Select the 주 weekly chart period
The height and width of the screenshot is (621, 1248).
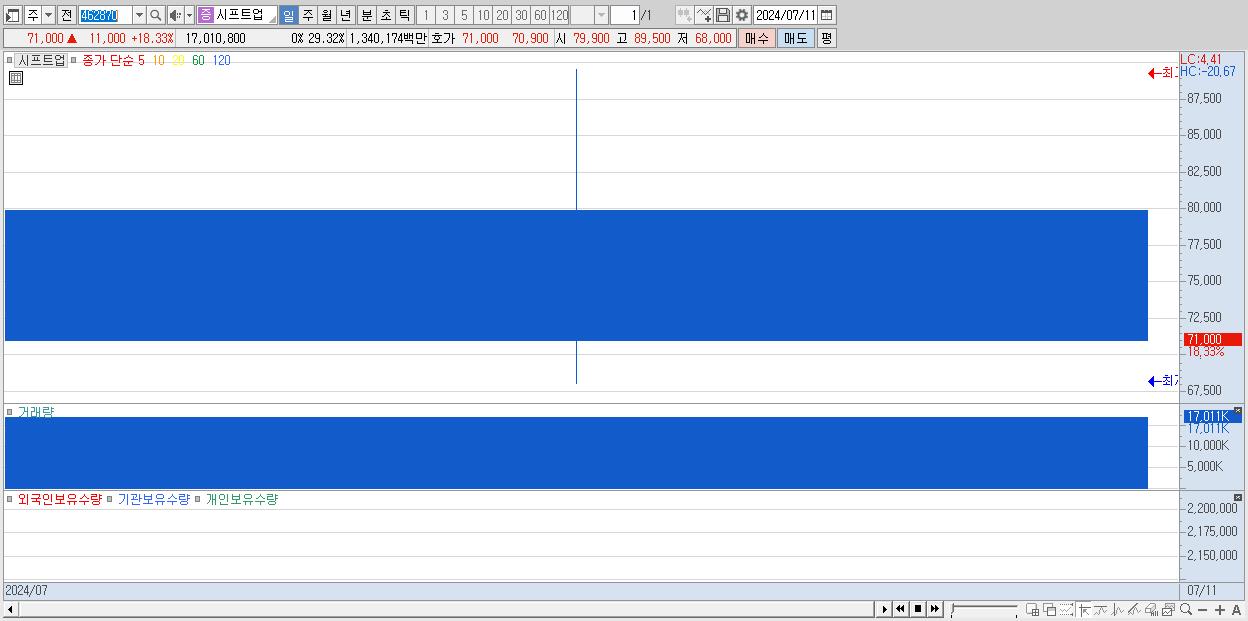click(x=307, y=15)
